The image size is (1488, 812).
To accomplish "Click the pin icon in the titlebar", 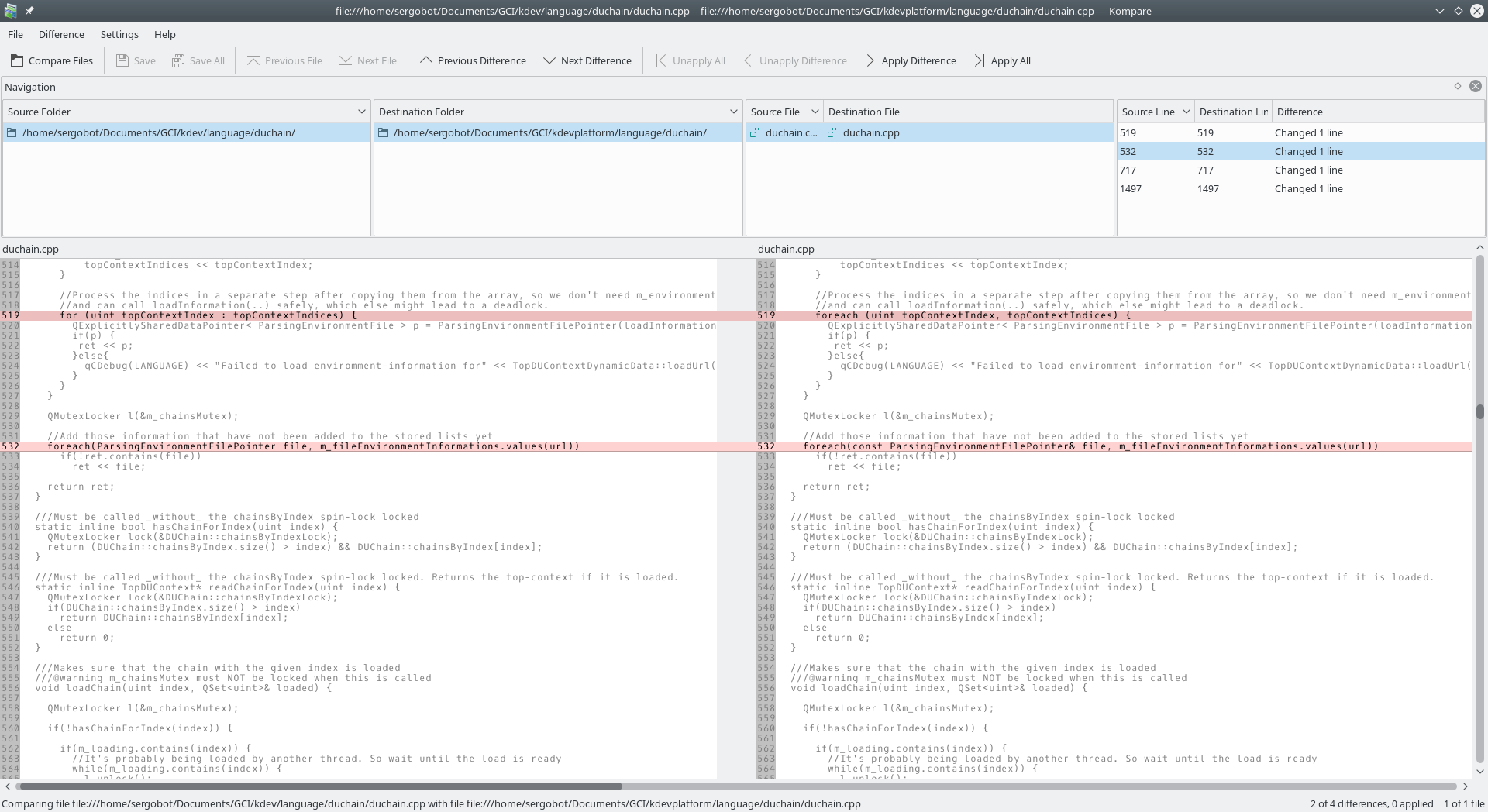I will pos(31,11).
